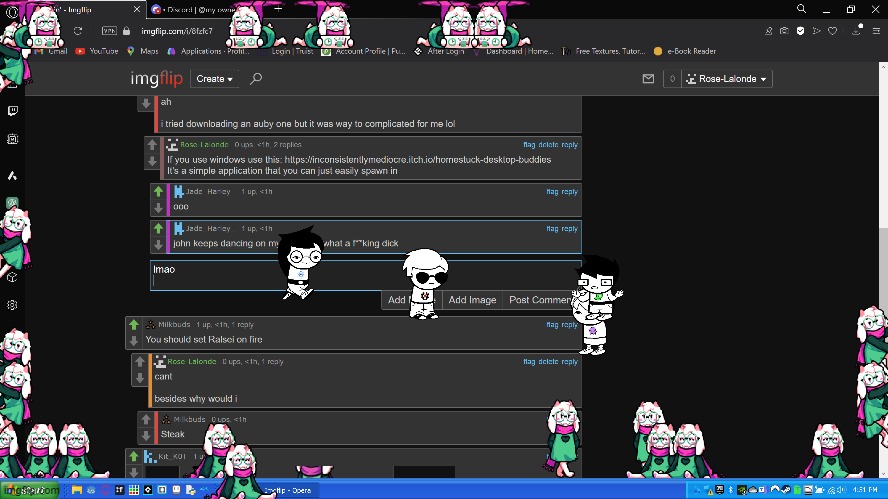Image resolution: width=888 pixels, height=499 pixels.
Task: Downvote the 'Steak' comment
Action: (x=146, y=436)
